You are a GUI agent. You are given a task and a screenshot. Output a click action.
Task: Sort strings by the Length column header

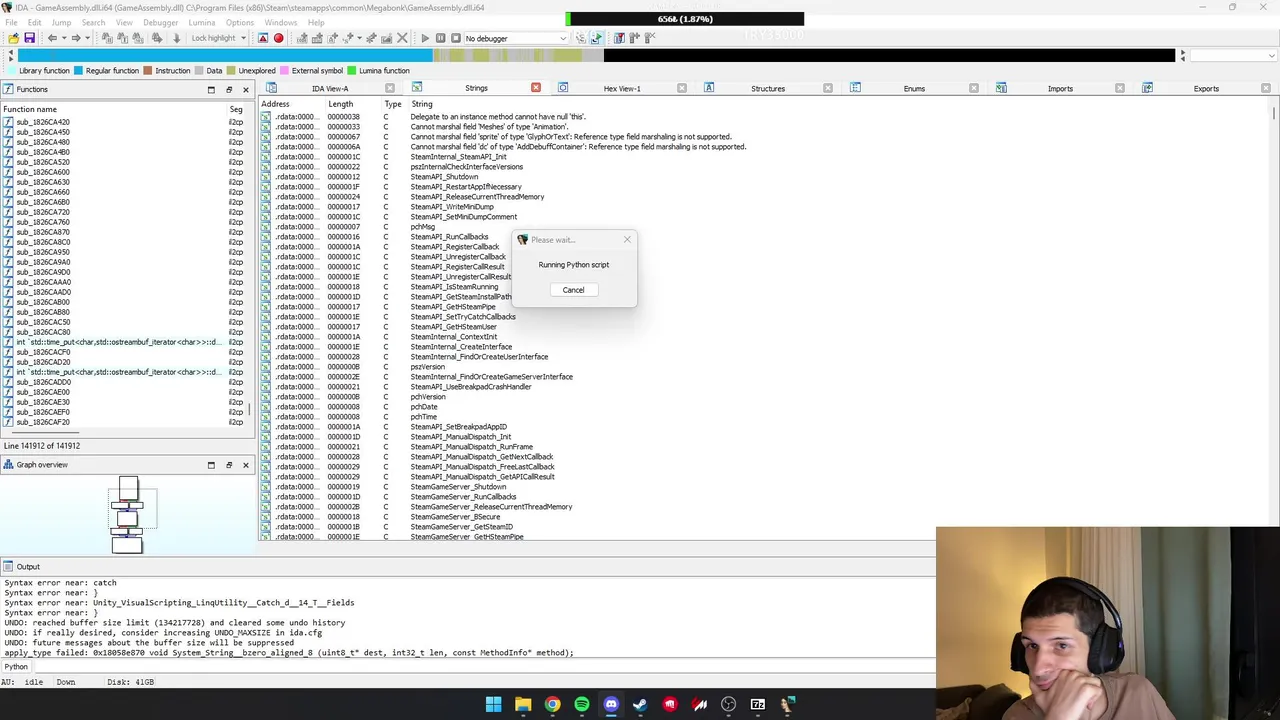click(x=340, y=104)
